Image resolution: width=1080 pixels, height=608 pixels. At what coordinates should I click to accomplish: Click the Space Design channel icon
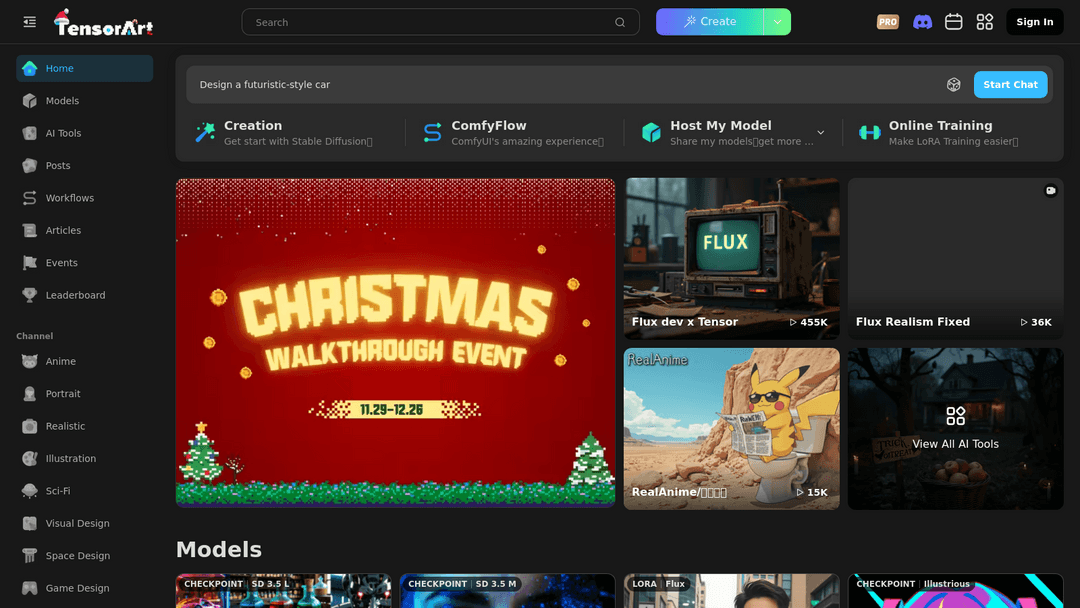pos(30,556)
